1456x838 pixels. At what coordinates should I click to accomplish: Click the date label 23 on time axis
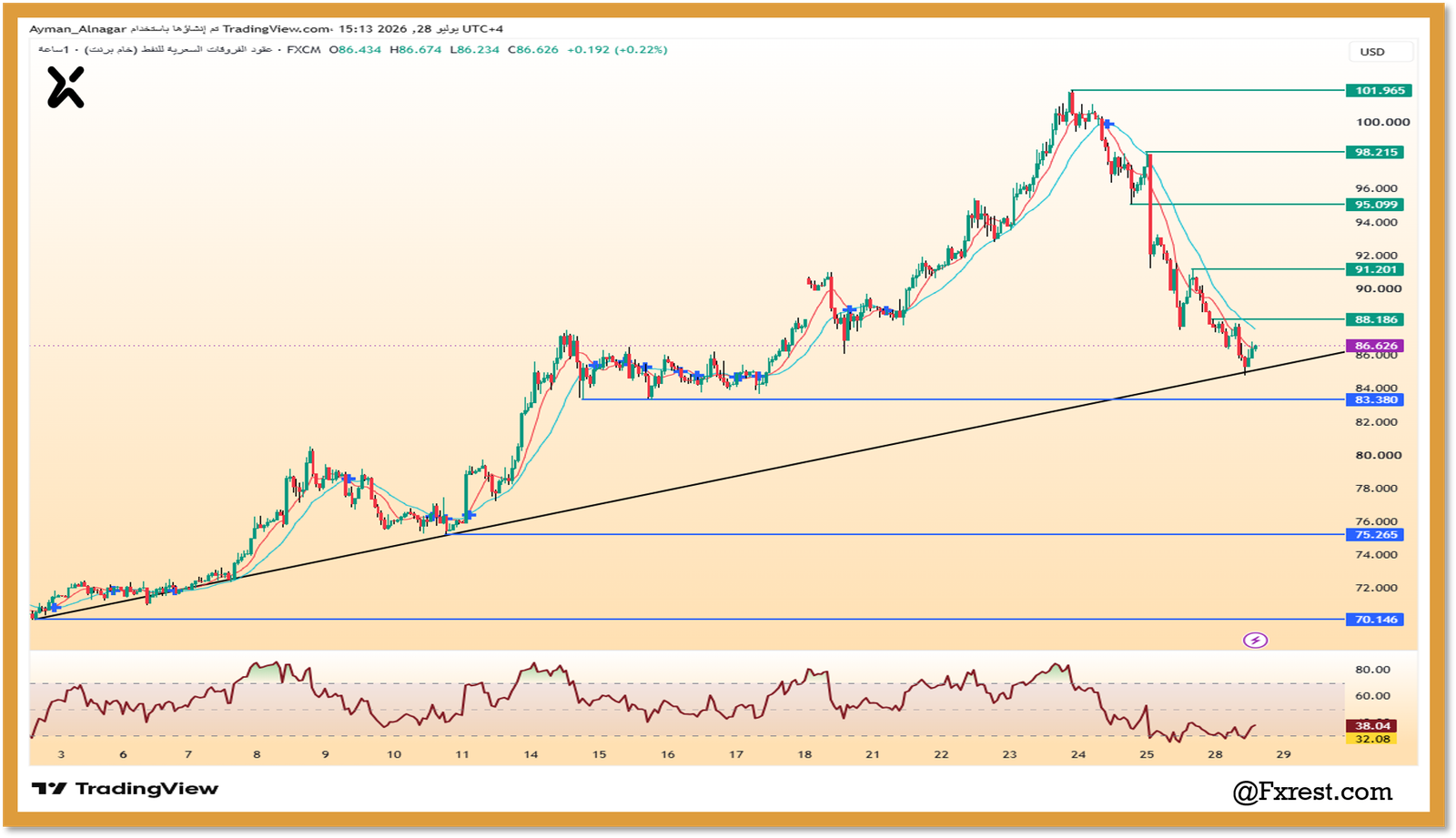pyautogui.click(x=1009, y=754)
